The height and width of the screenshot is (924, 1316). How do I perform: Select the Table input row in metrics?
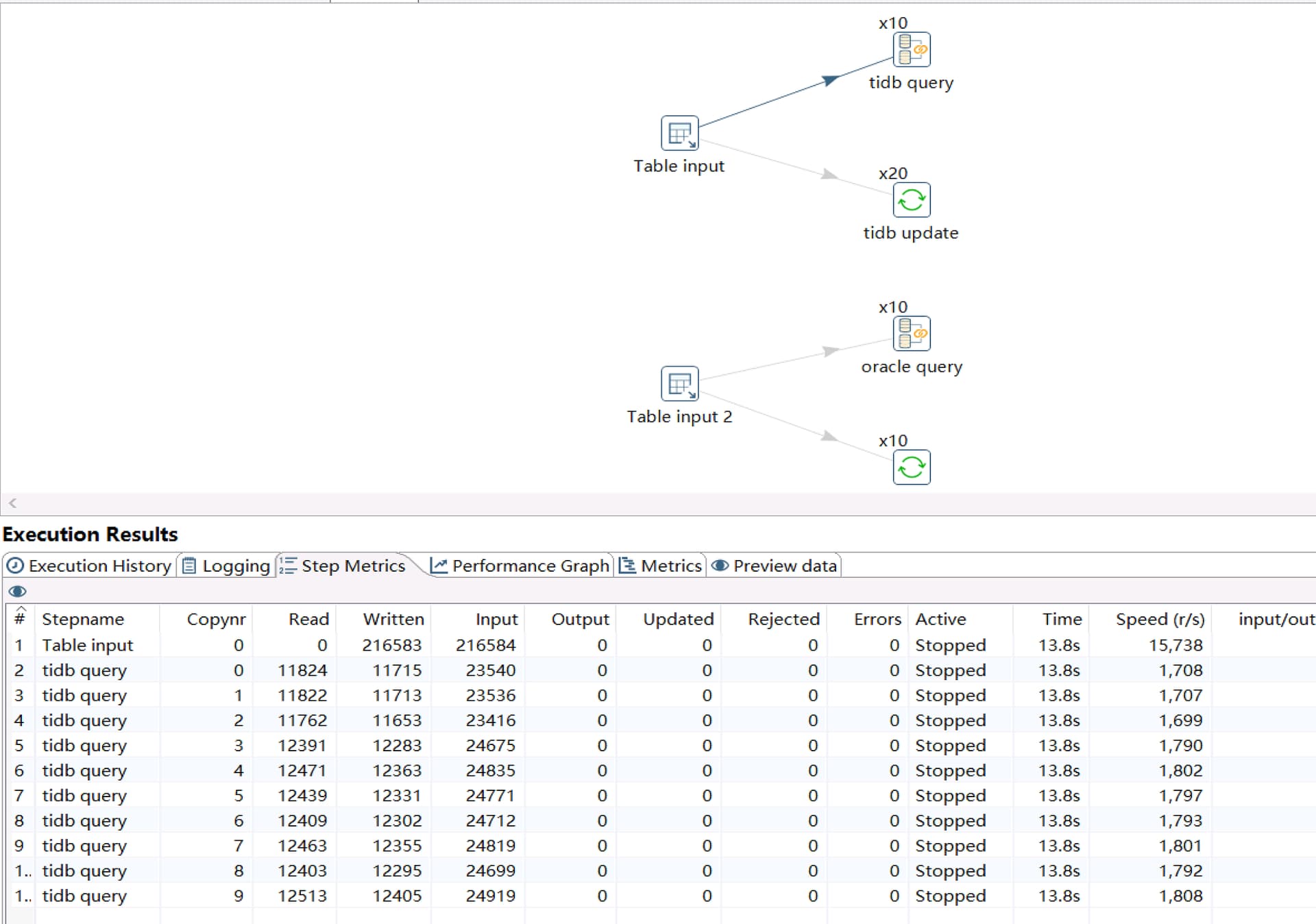coord(88,646)
